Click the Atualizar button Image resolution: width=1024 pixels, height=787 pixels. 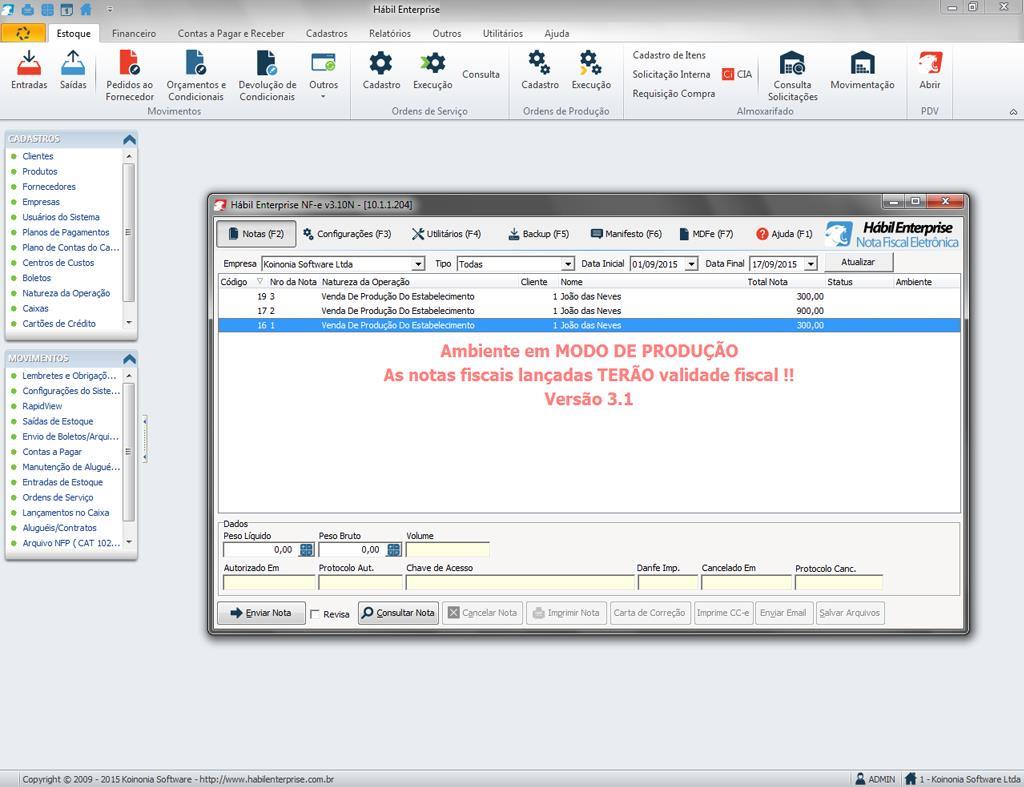[858, 262]
